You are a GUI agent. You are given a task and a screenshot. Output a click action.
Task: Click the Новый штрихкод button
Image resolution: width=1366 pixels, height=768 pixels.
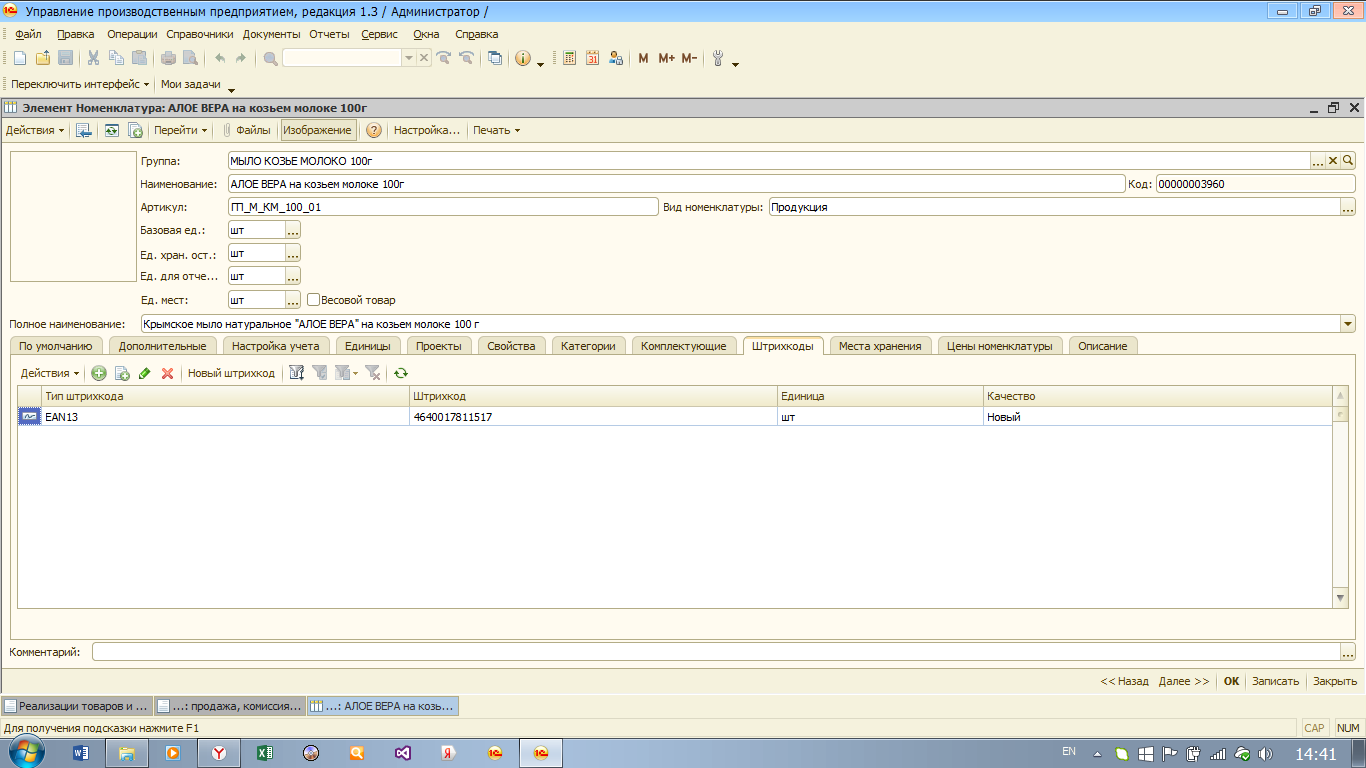pyautogui.click(x=231, y=373)
